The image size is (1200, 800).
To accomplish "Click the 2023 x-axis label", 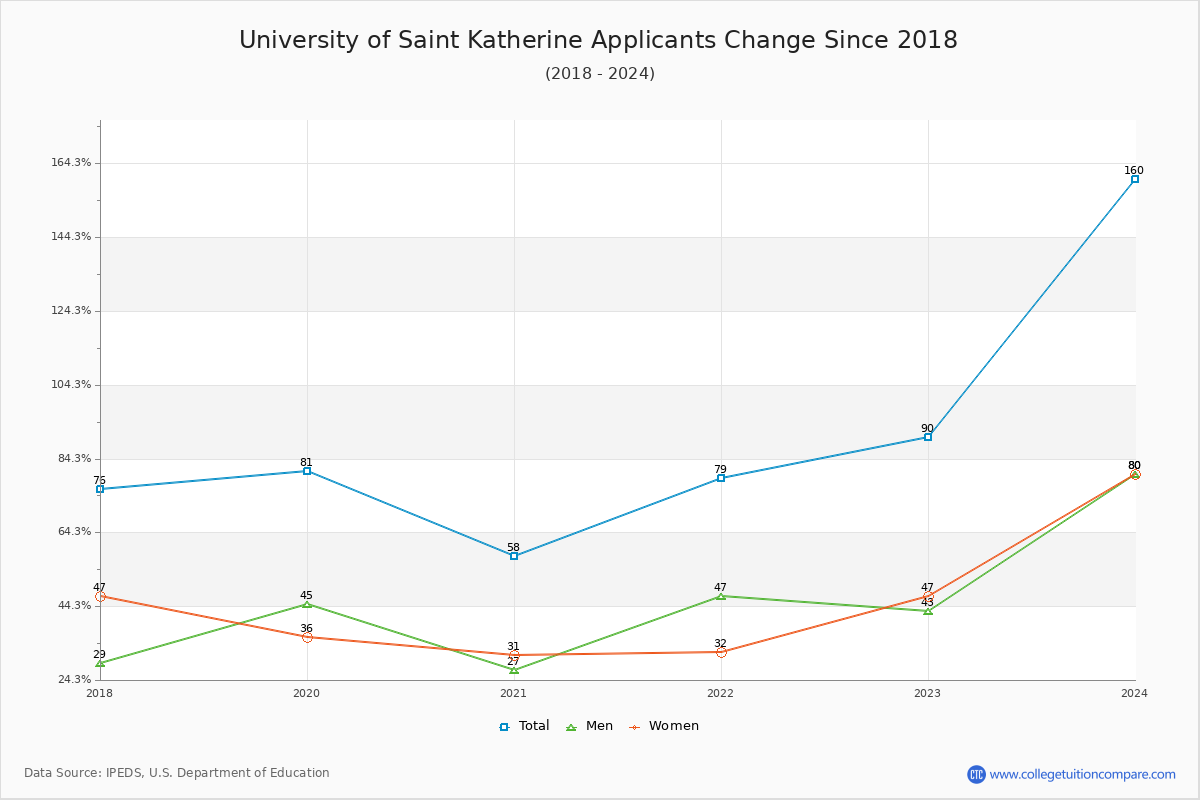I will tap(928, 693).
